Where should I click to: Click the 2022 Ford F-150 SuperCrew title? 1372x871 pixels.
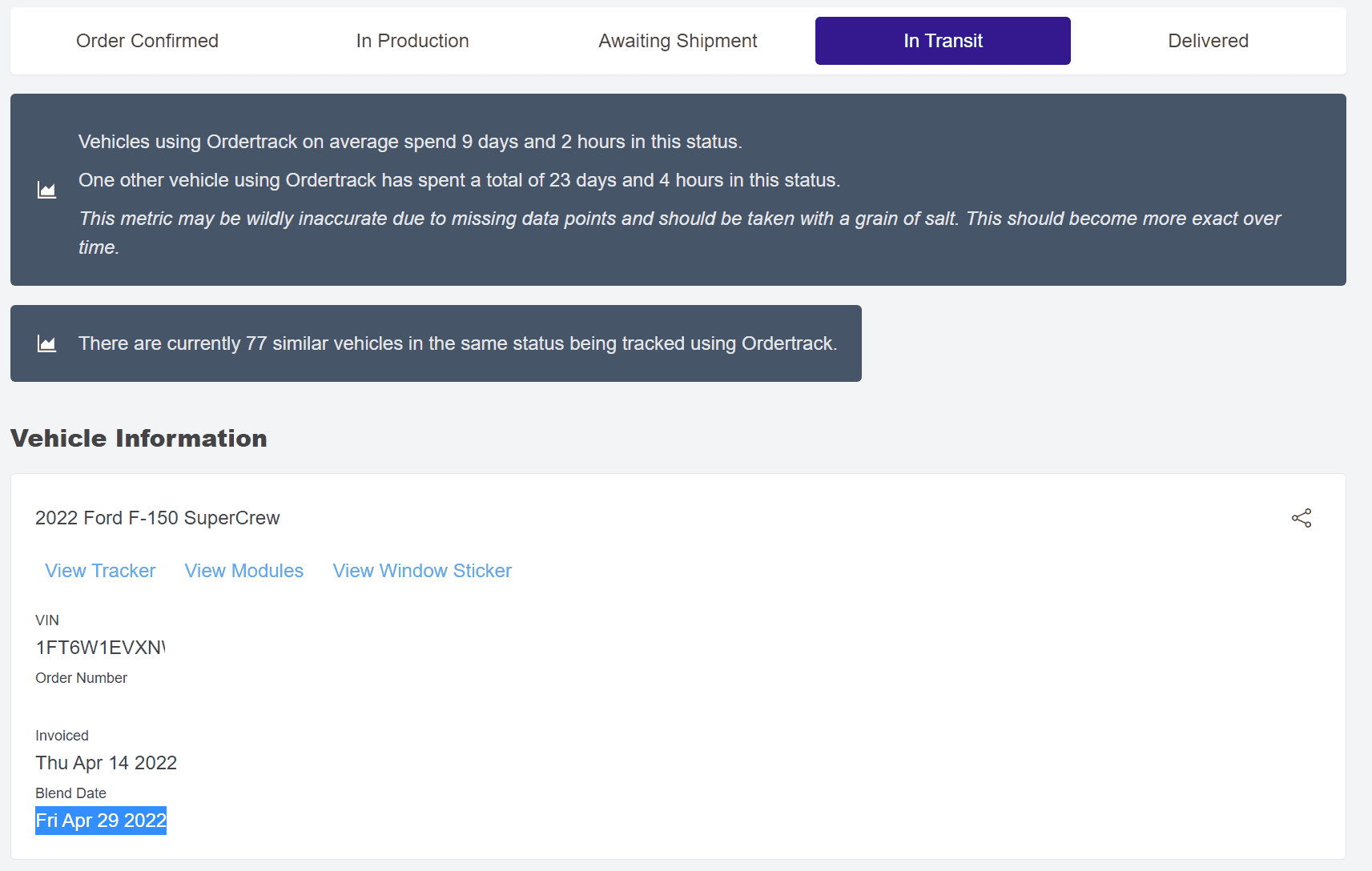click(158, 518)
